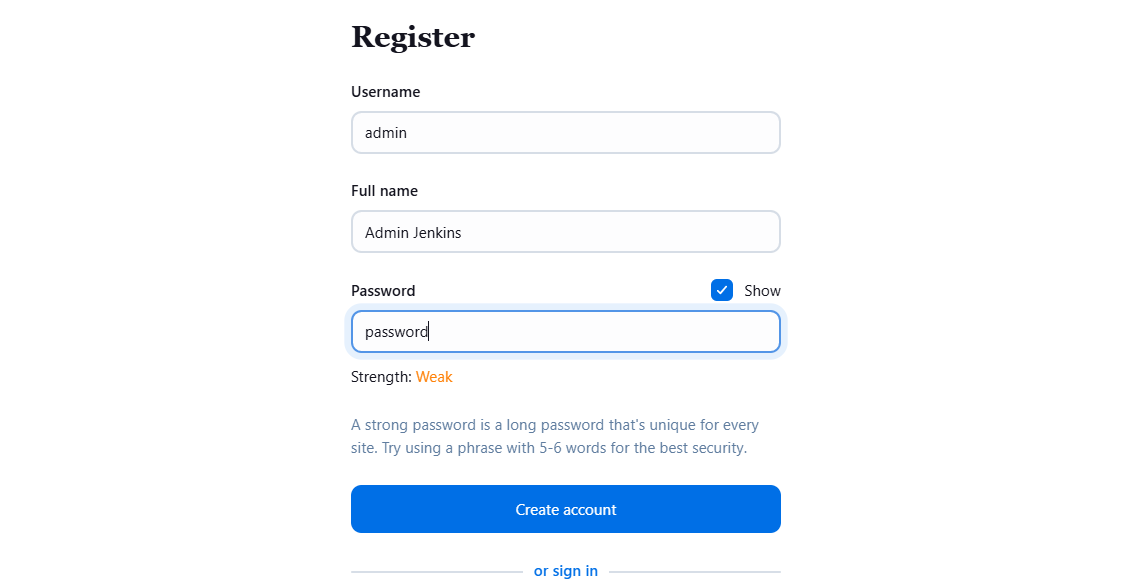Screen dimensions: 1130x582
Task: Click the Register page heading
Action: 413,37
